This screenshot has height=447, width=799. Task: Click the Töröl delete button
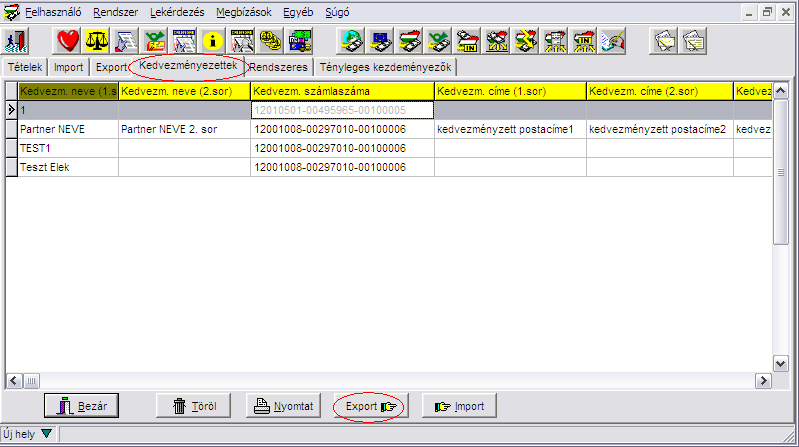tap(194, 406)
